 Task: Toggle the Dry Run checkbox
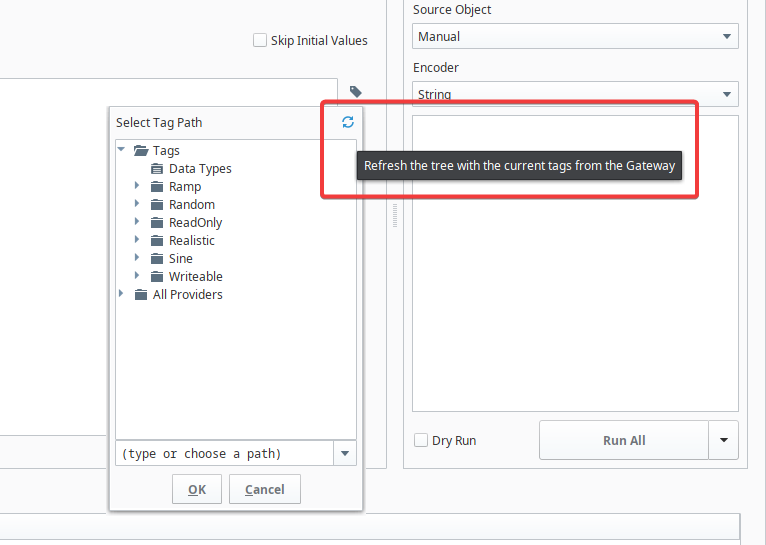pyautogui.click(x=421, y=440)
